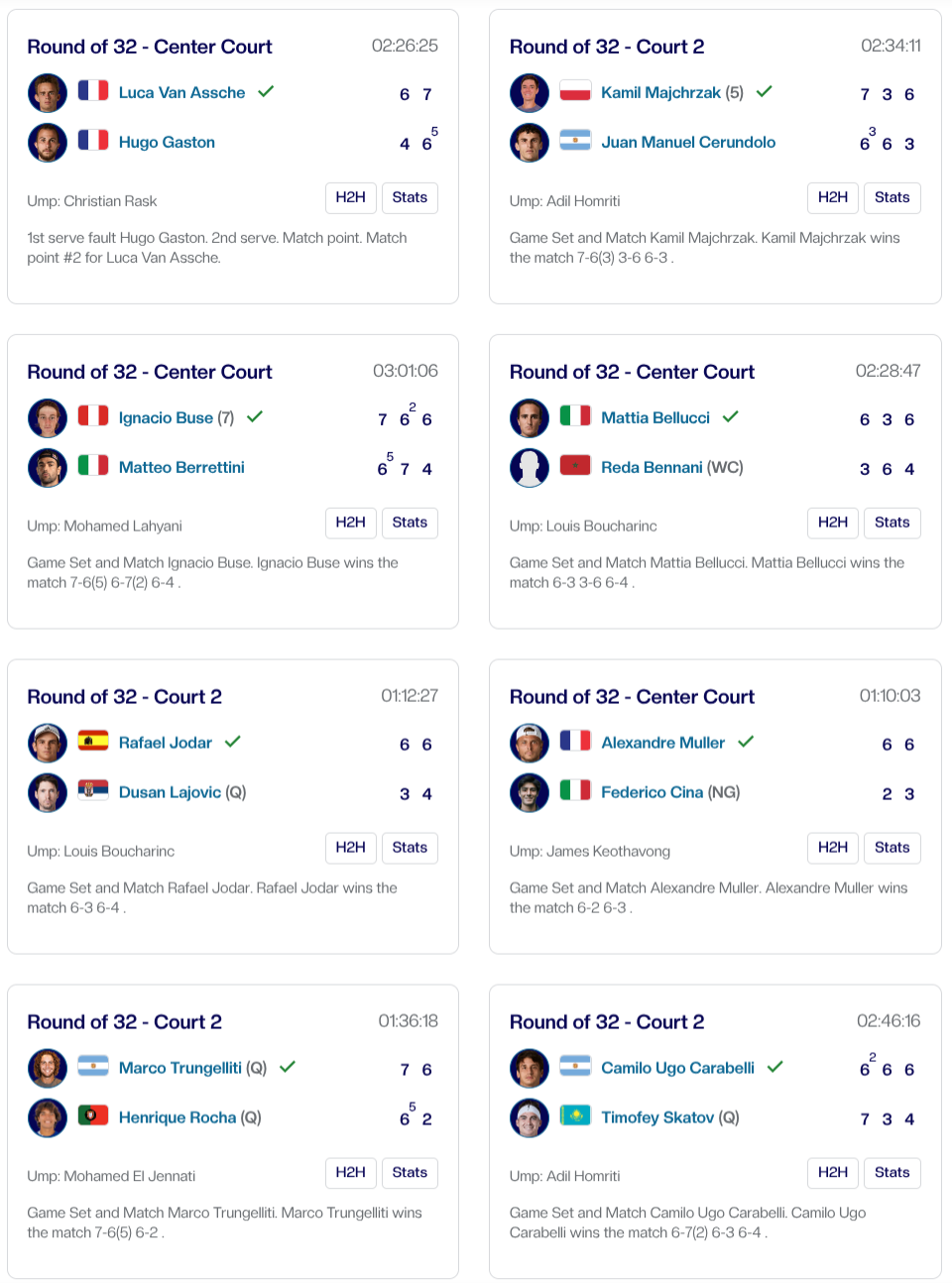Open H2H for Bellucci vs Bennani match
This screenshot has height=1283, width=952.
click(x=832, y=523)
